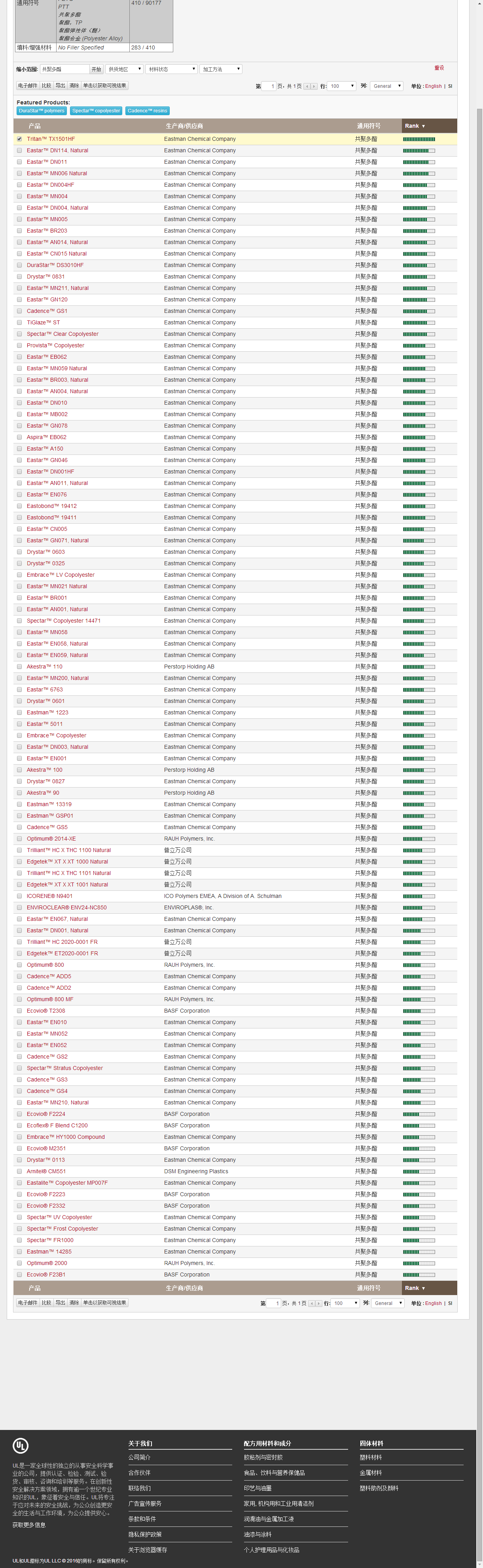Open the 油漆与涂料 footer link
The width and height of the screenshot is (483, 1568).
click(x=258, y=1534)
